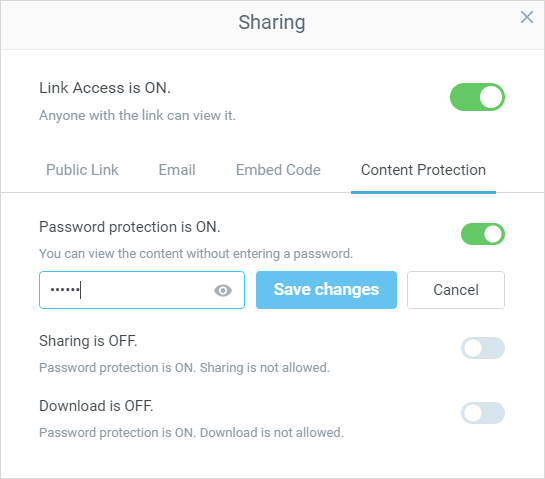
Task: Click the 'Download is not allowed' description
Action: [191, 433]
